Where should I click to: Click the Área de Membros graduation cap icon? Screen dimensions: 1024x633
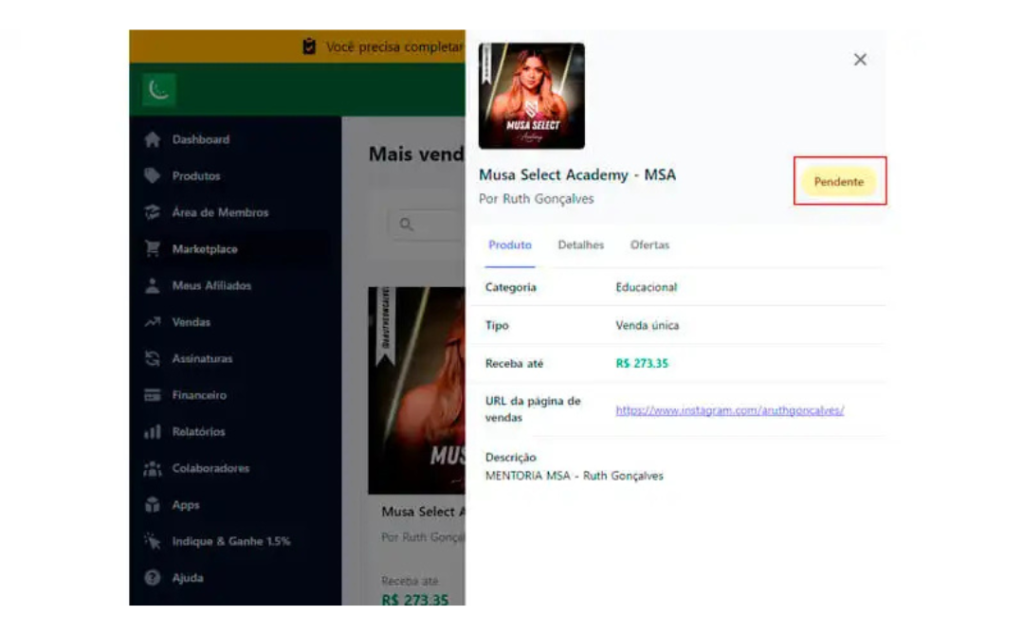pyautogui.click(x=153, y=213)
